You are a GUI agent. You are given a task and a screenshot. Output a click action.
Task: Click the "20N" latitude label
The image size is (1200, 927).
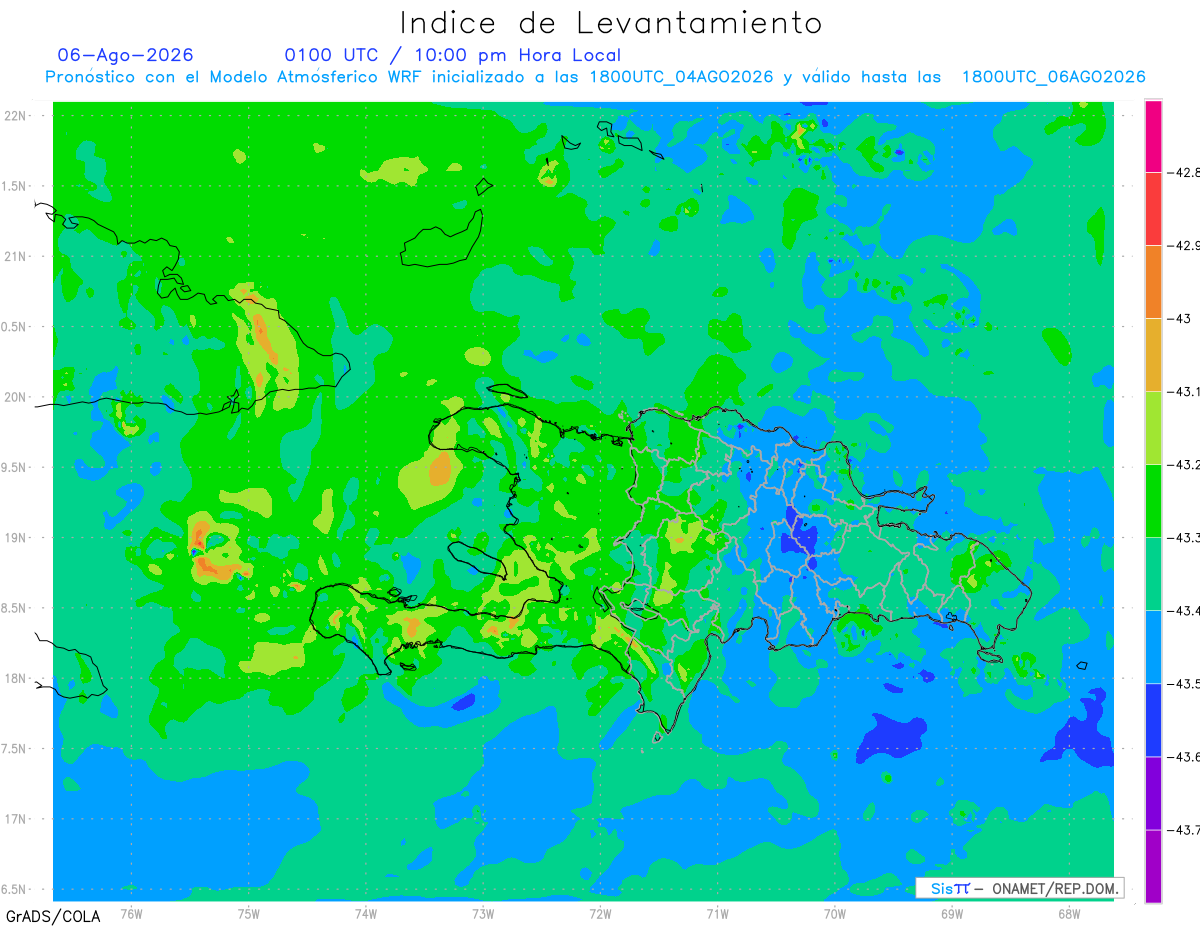(x=17, y=397)
